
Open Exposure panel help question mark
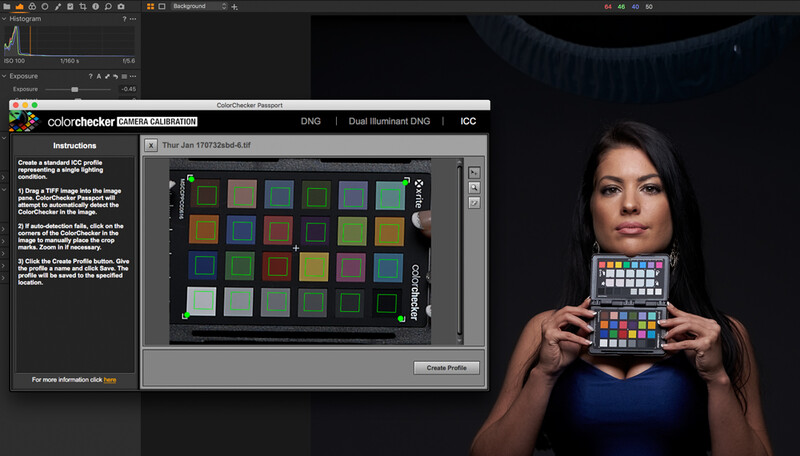pyautogui.click(x=90, y=77)
